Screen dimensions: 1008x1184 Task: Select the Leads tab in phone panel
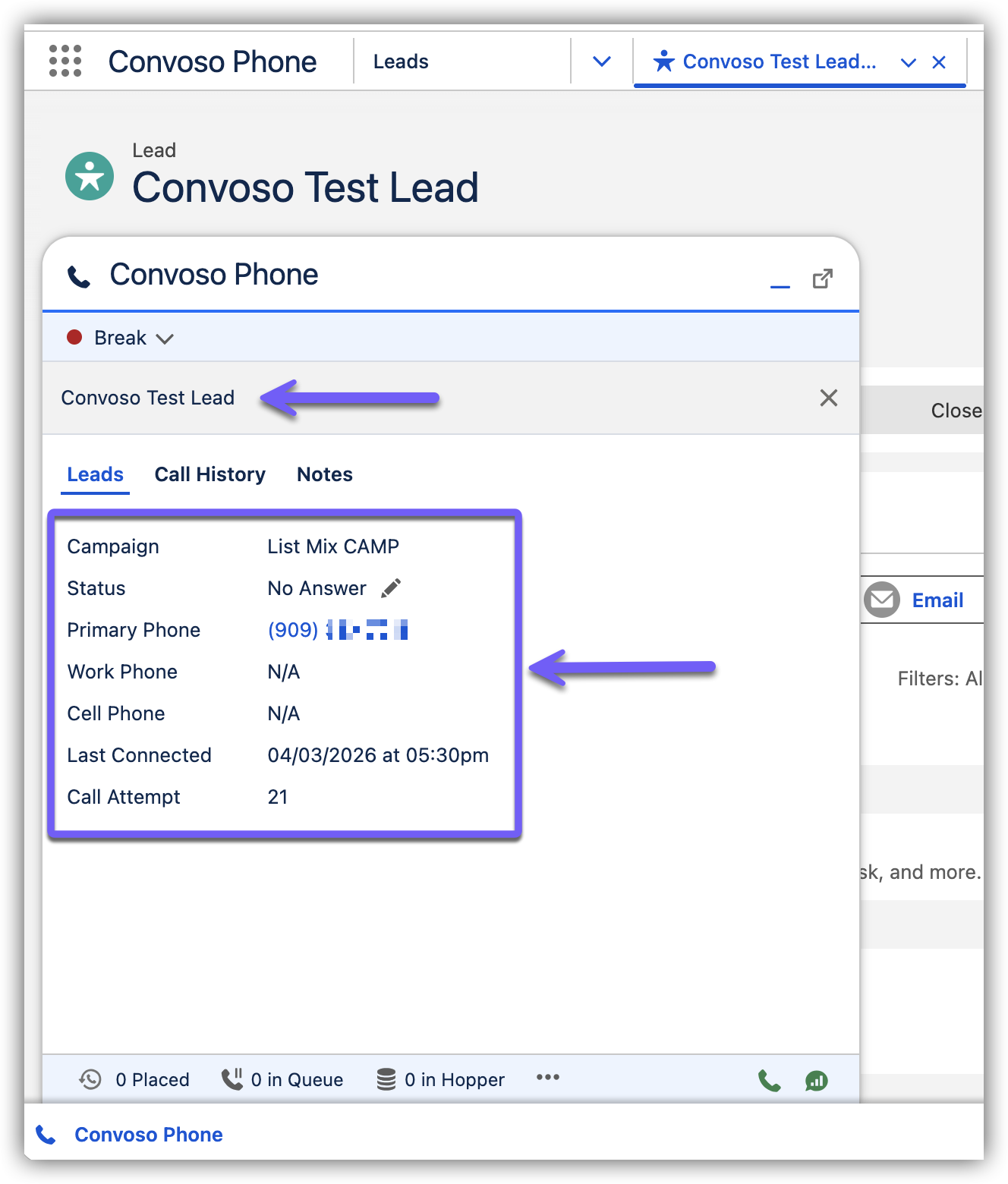coord(95,474)
